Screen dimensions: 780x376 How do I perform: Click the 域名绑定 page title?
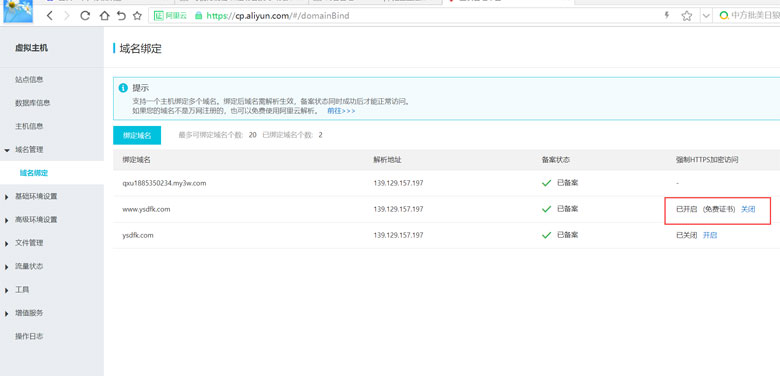pos(140,49)
